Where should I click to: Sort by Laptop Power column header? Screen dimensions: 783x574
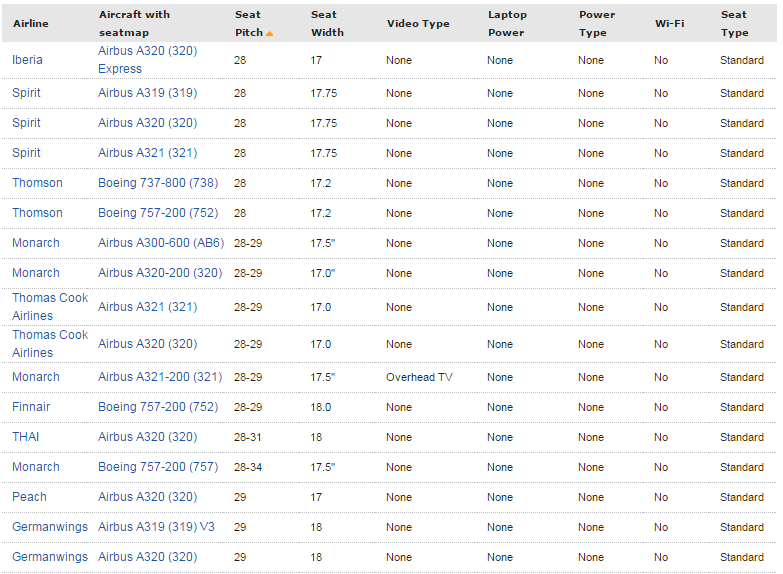coord(507,23)
